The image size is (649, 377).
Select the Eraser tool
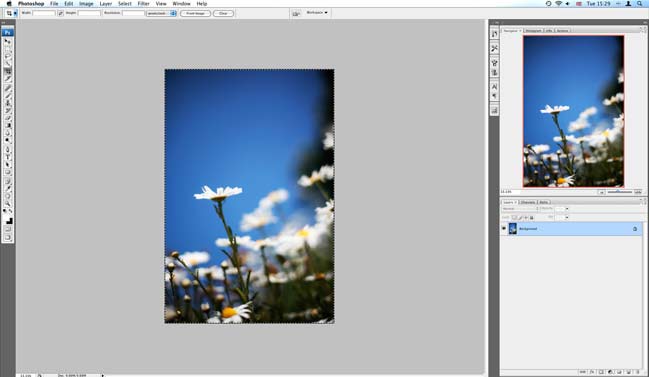point(8,118)
